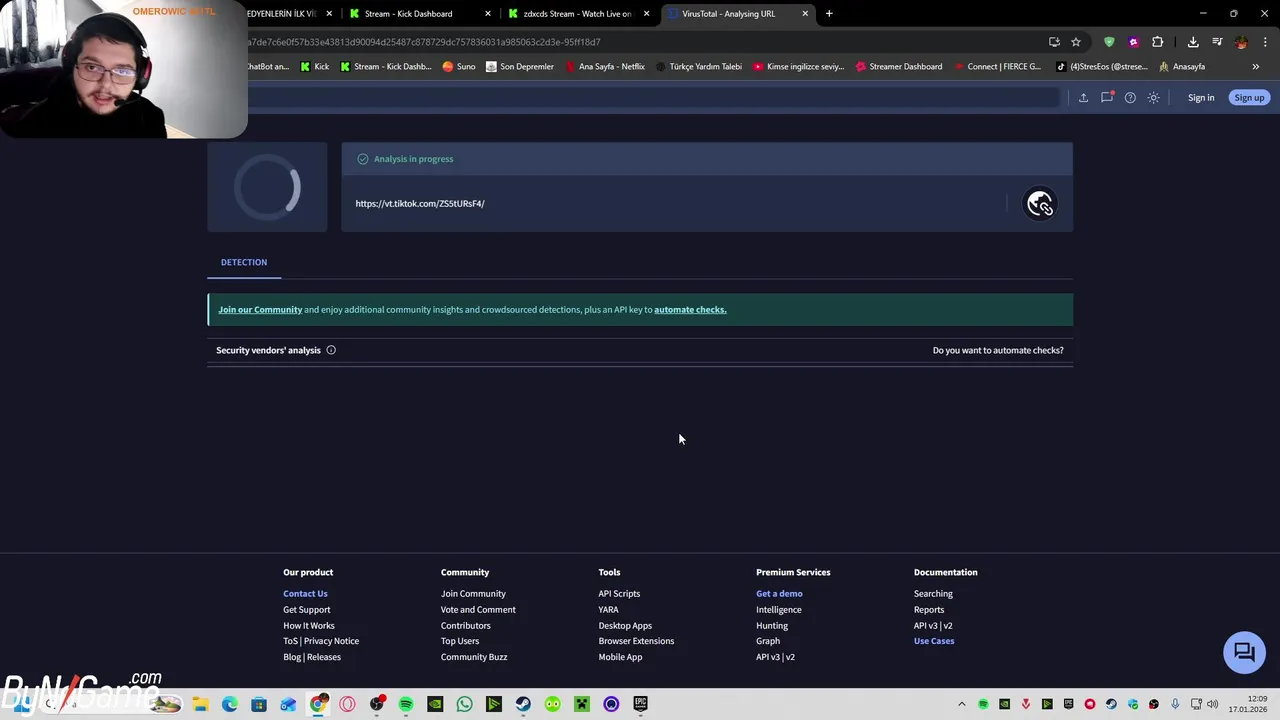Open the Connect | FIERCE bookmark
This screenshot has height=720, width=1280.
pos(996,67)
